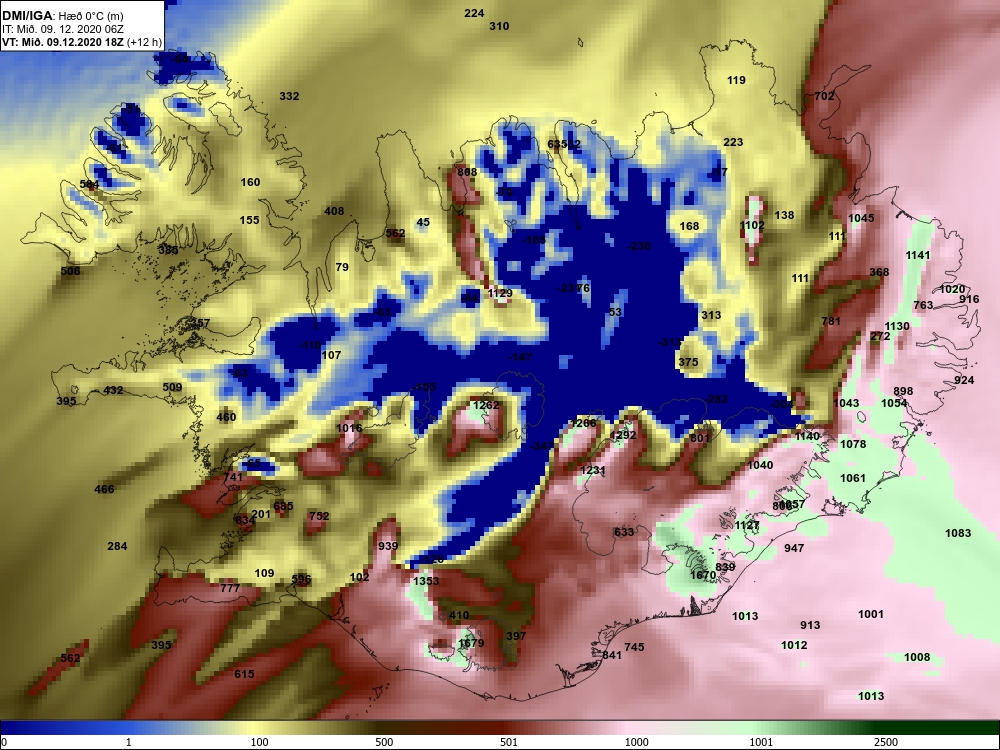This screenshot has width=1000, height=750.
Task: Click the value 1102 on the map
Action: pos(752,225)
